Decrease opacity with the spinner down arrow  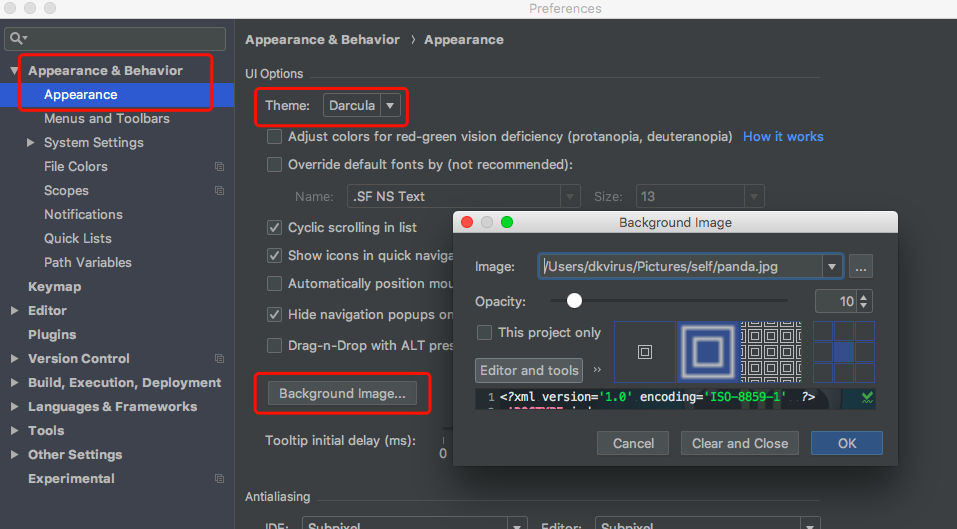click(864, 305)
